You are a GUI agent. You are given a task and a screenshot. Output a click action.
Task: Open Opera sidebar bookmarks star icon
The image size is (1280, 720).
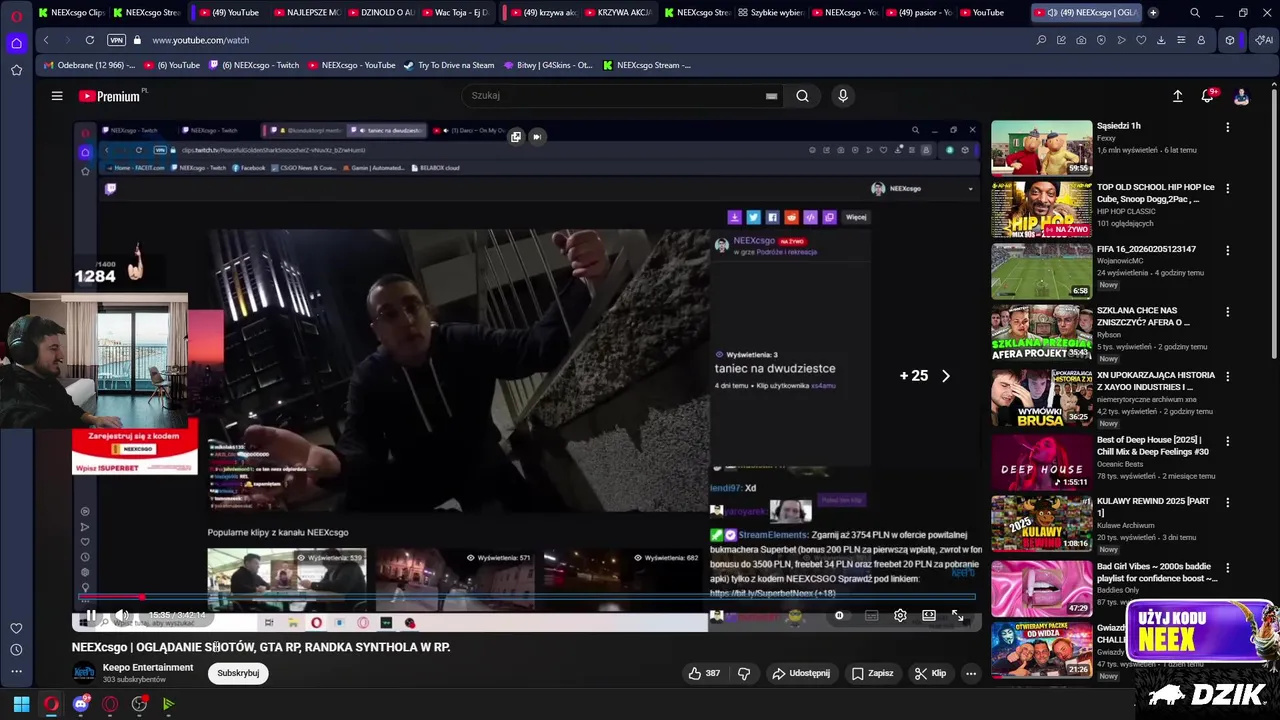[x=16, y=70]
